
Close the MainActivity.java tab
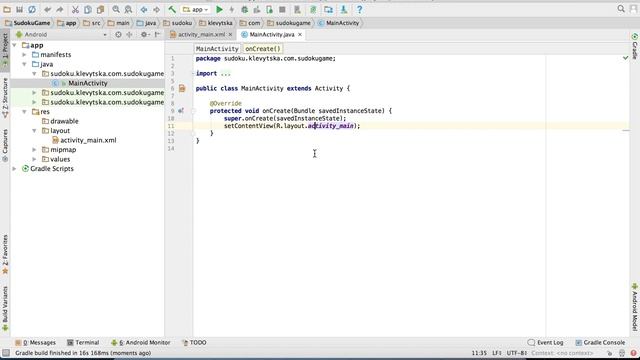pos(300,35)
